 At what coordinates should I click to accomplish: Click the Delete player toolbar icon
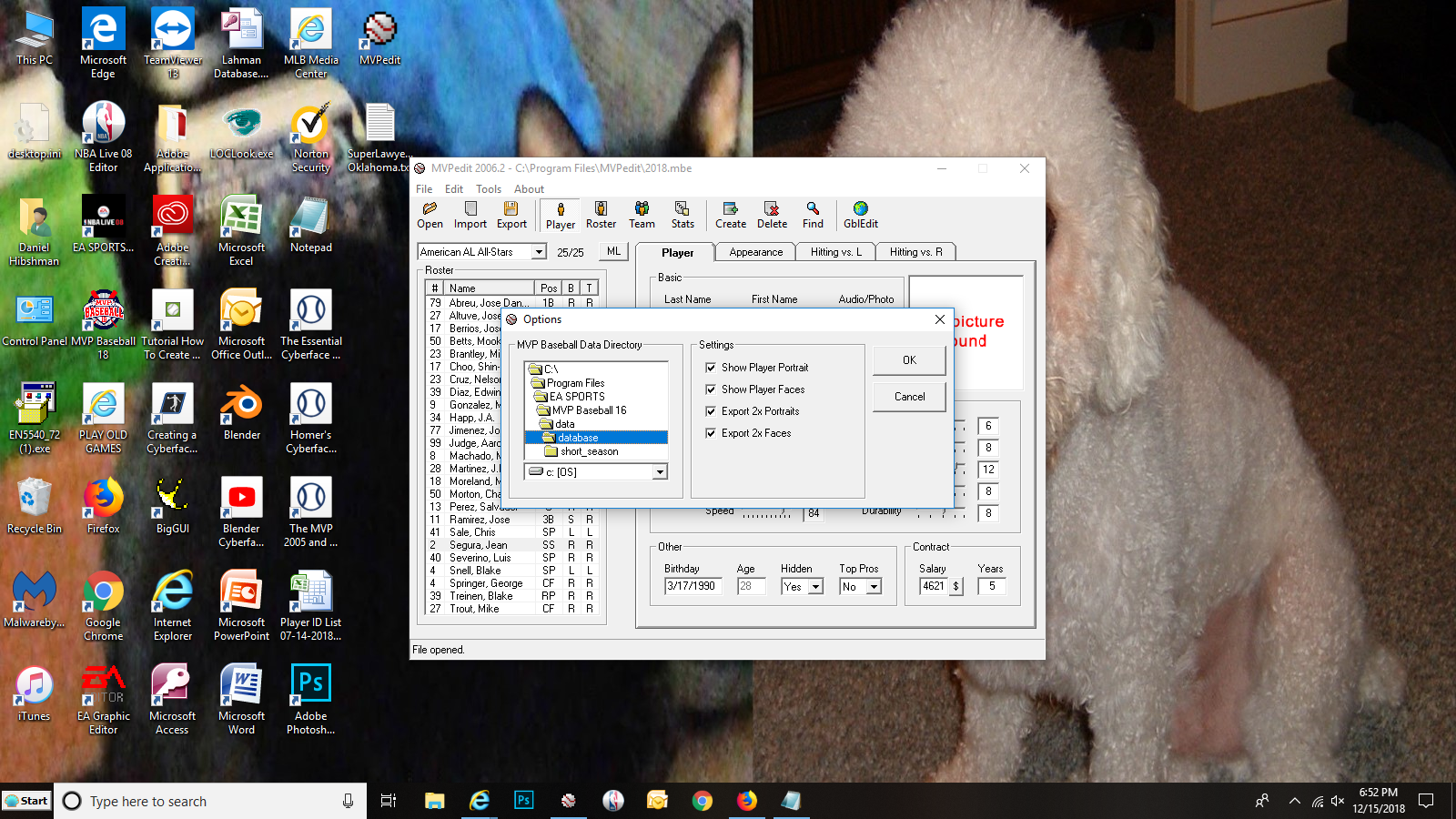pyautogui.click(x=772, y=215)
